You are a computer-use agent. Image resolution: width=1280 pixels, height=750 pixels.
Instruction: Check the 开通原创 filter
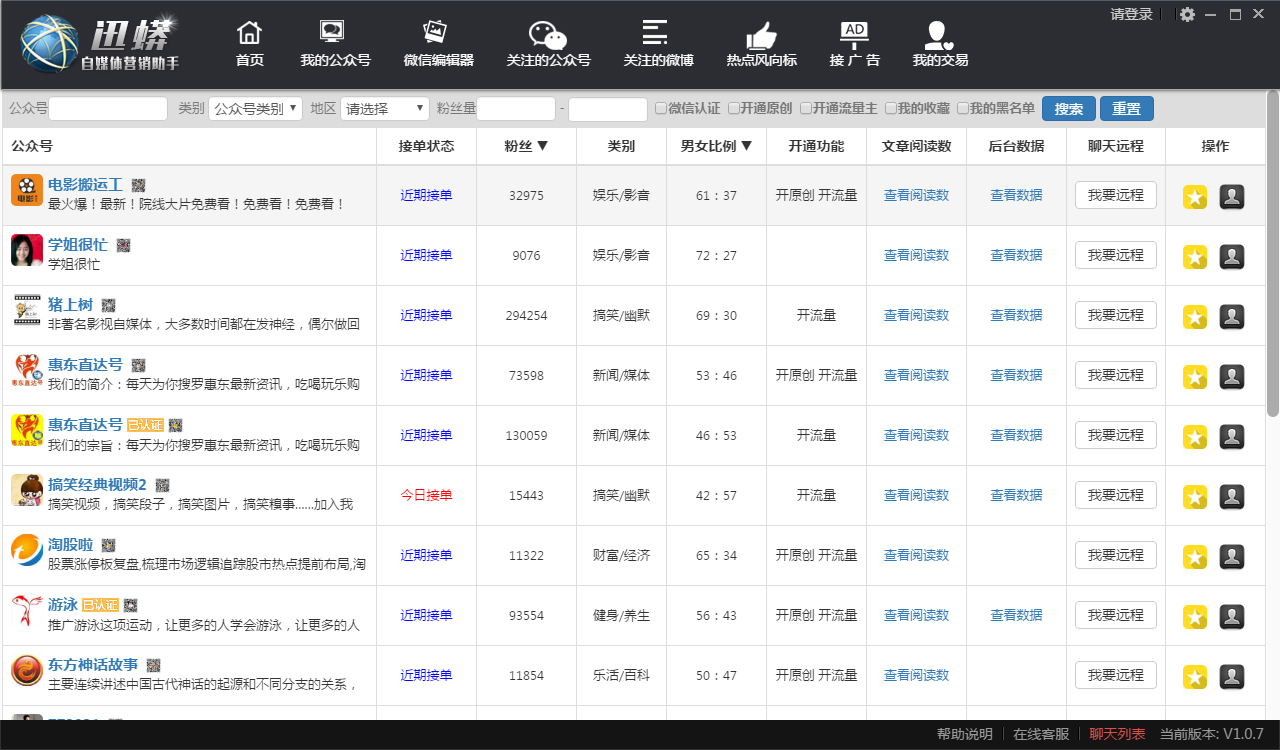click(x=734, y=108)
